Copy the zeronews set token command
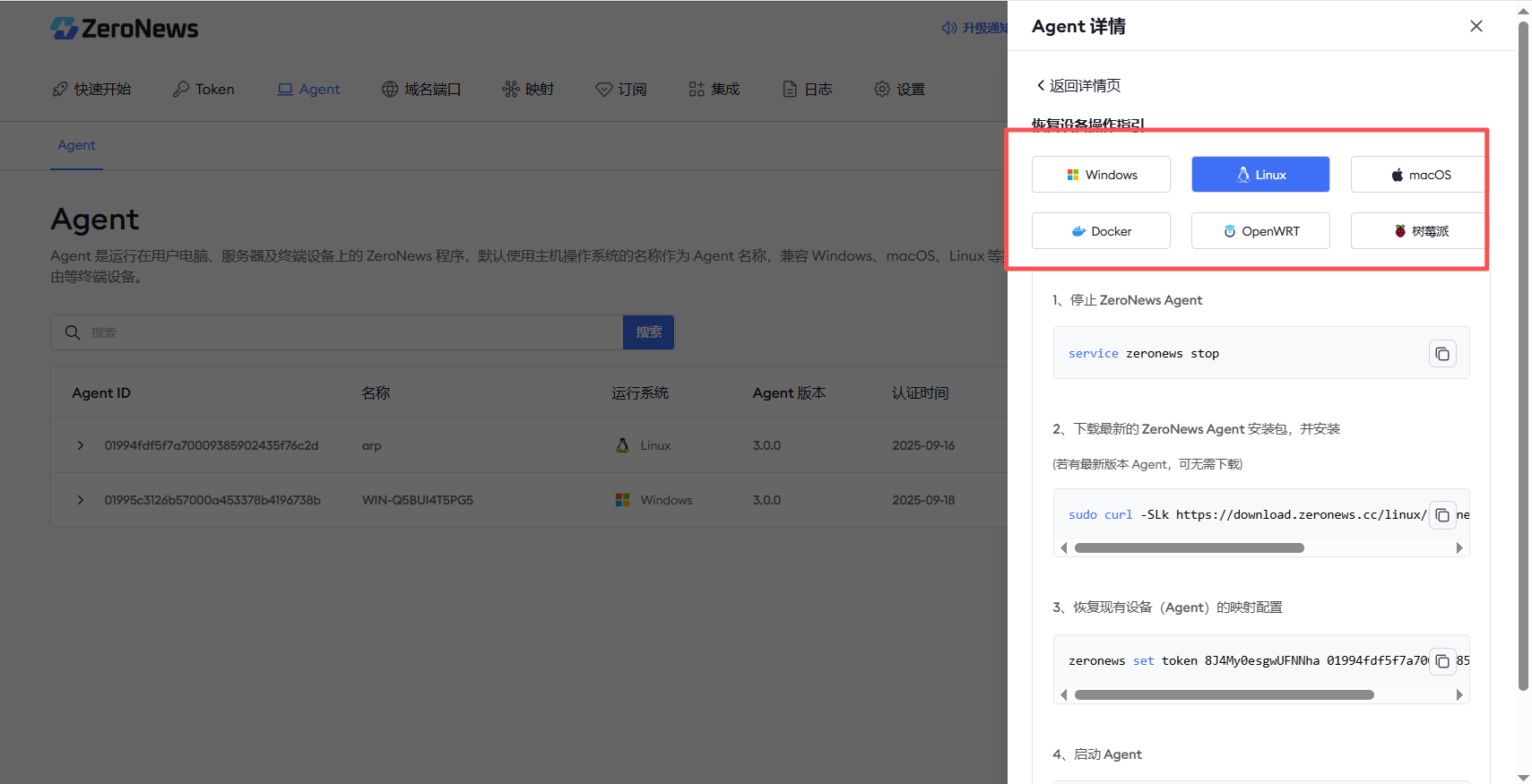 pyautogui.click(x=1441, y=661)
